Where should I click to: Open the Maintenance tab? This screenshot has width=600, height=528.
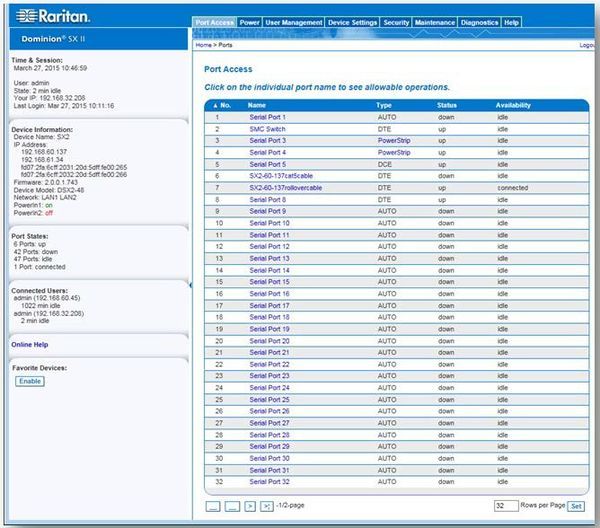434,22
